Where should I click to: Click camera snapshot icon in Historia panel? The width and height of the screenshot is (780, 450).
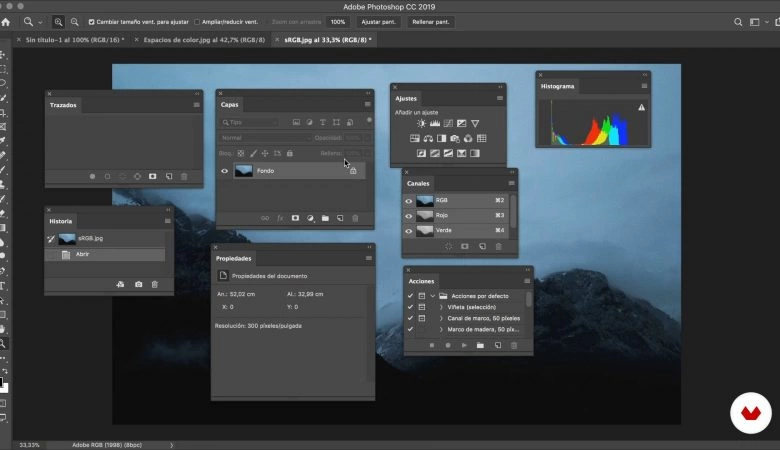click(x=138, y=284)
